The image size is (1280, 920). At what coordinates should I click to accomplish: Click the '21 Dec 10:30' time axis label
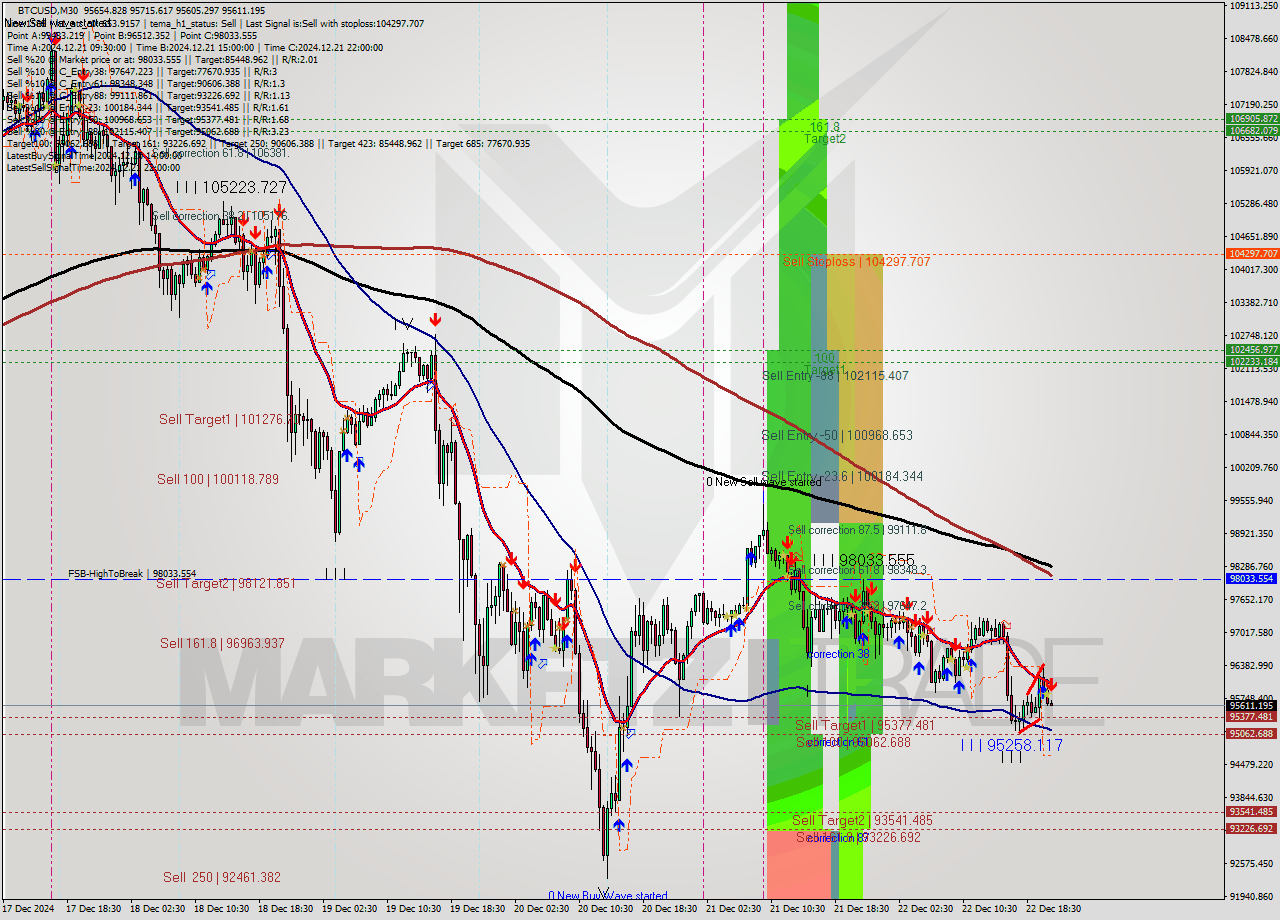coord(797,910)
